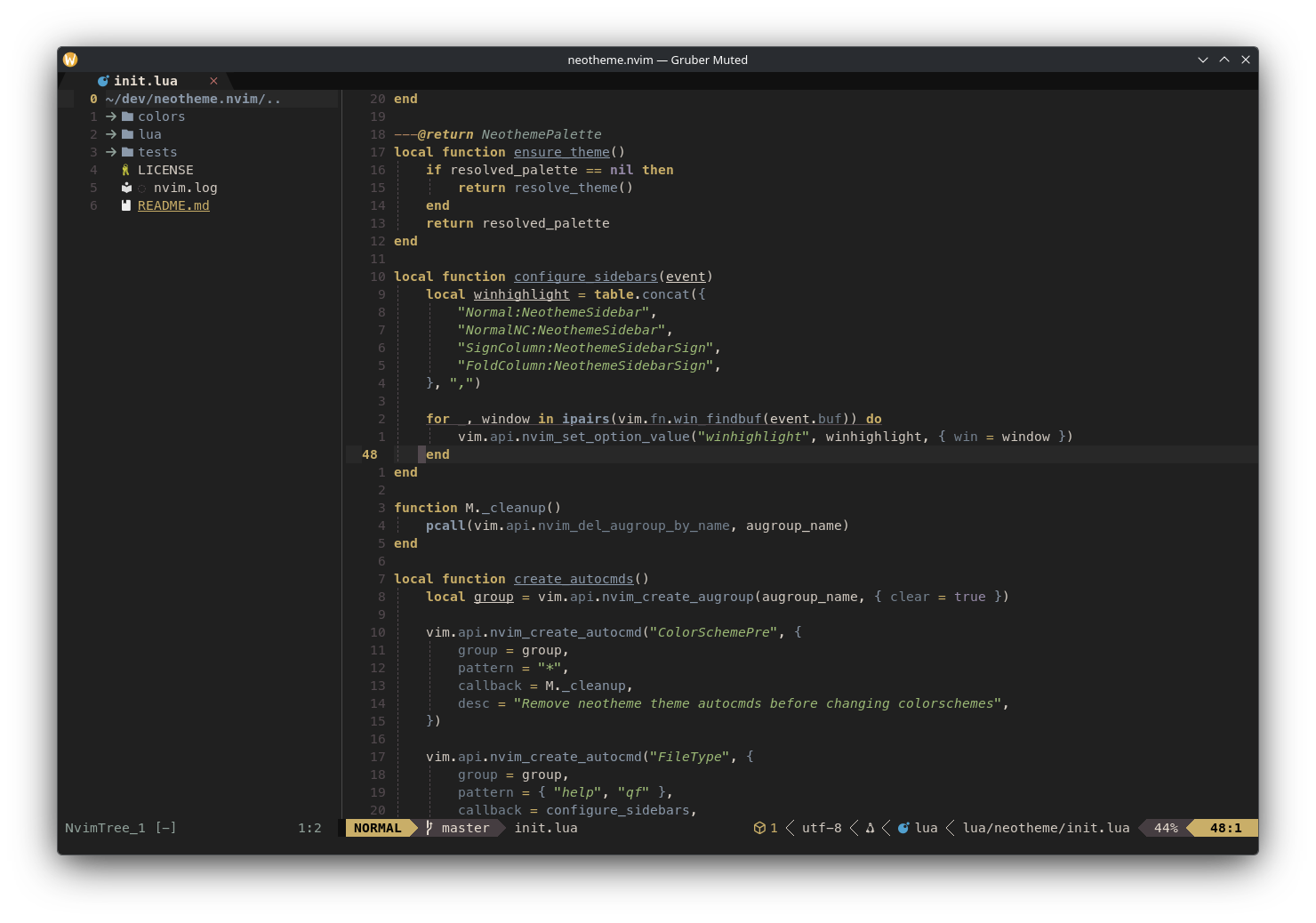1316x923 pixels.
Task: Click the master branch name
Action: (x=466, y=828)
